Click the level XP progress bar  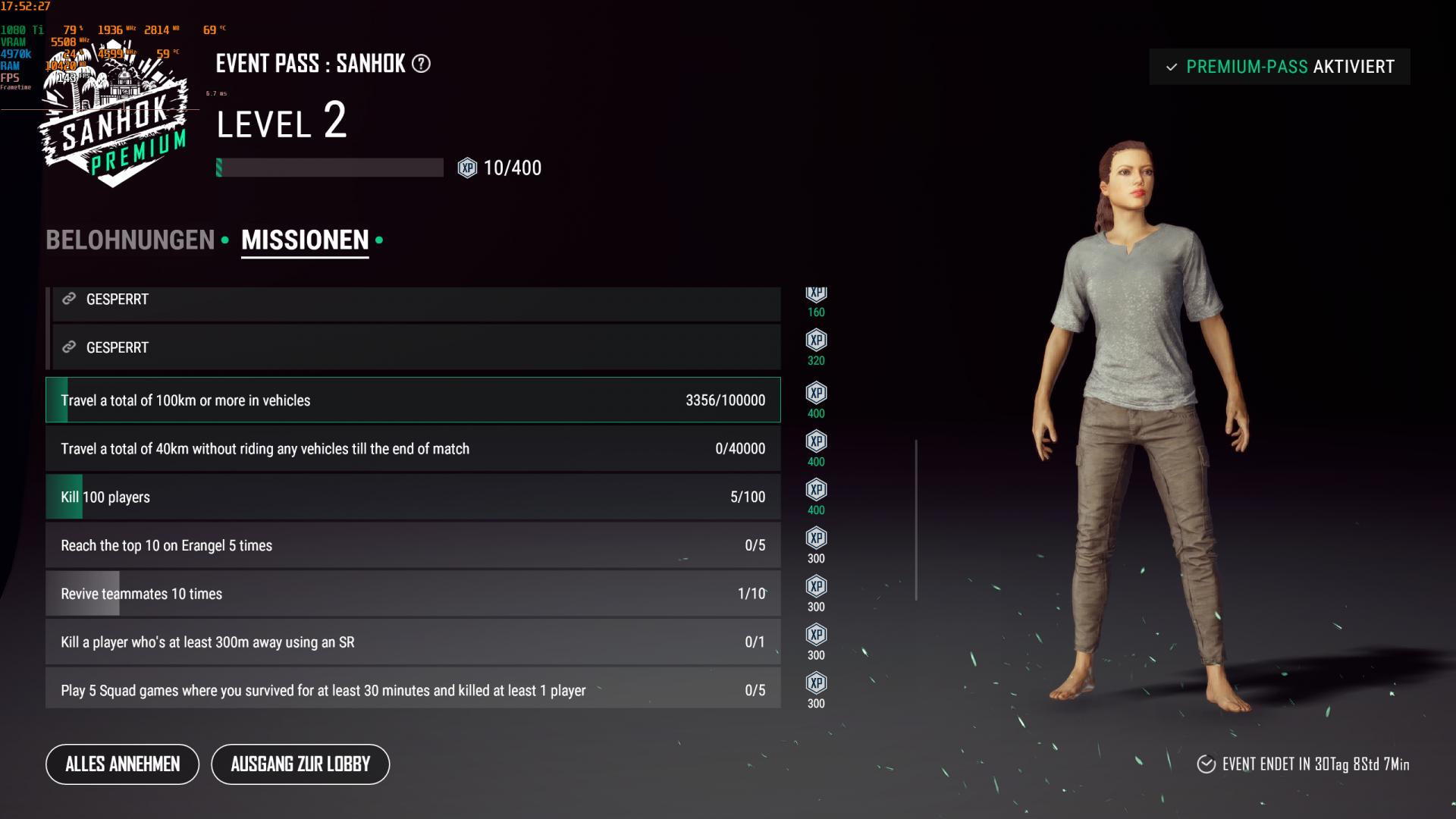(330, 168)
